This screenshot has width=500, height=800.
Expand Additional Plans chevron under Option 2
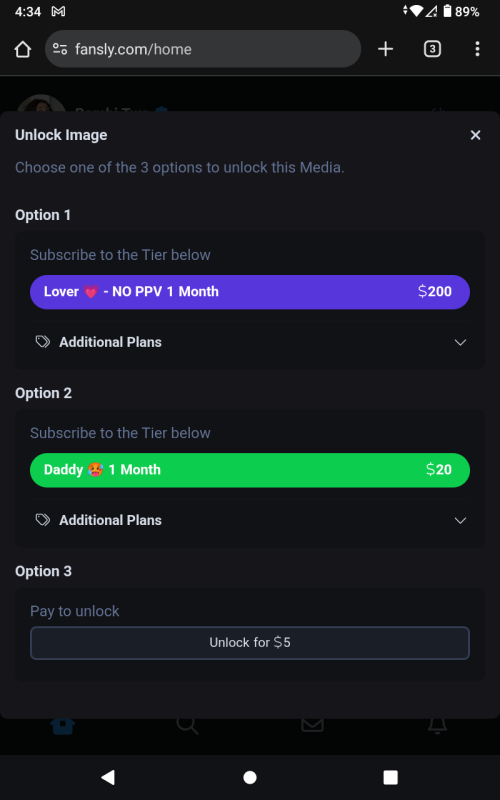pyautogui.click(x=460, y=520)
